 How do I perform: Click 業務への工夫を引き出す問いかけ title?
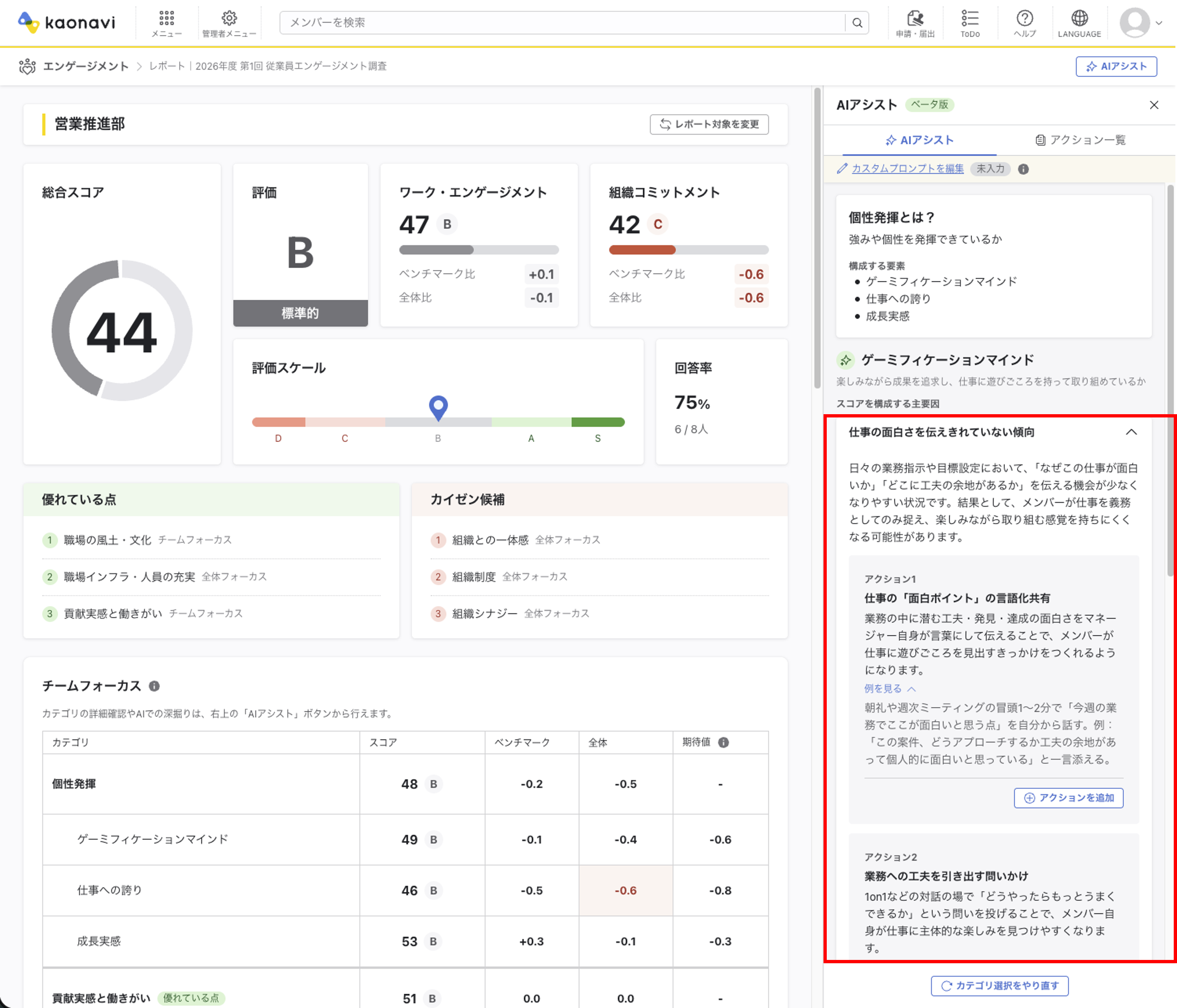click(946, 877)
